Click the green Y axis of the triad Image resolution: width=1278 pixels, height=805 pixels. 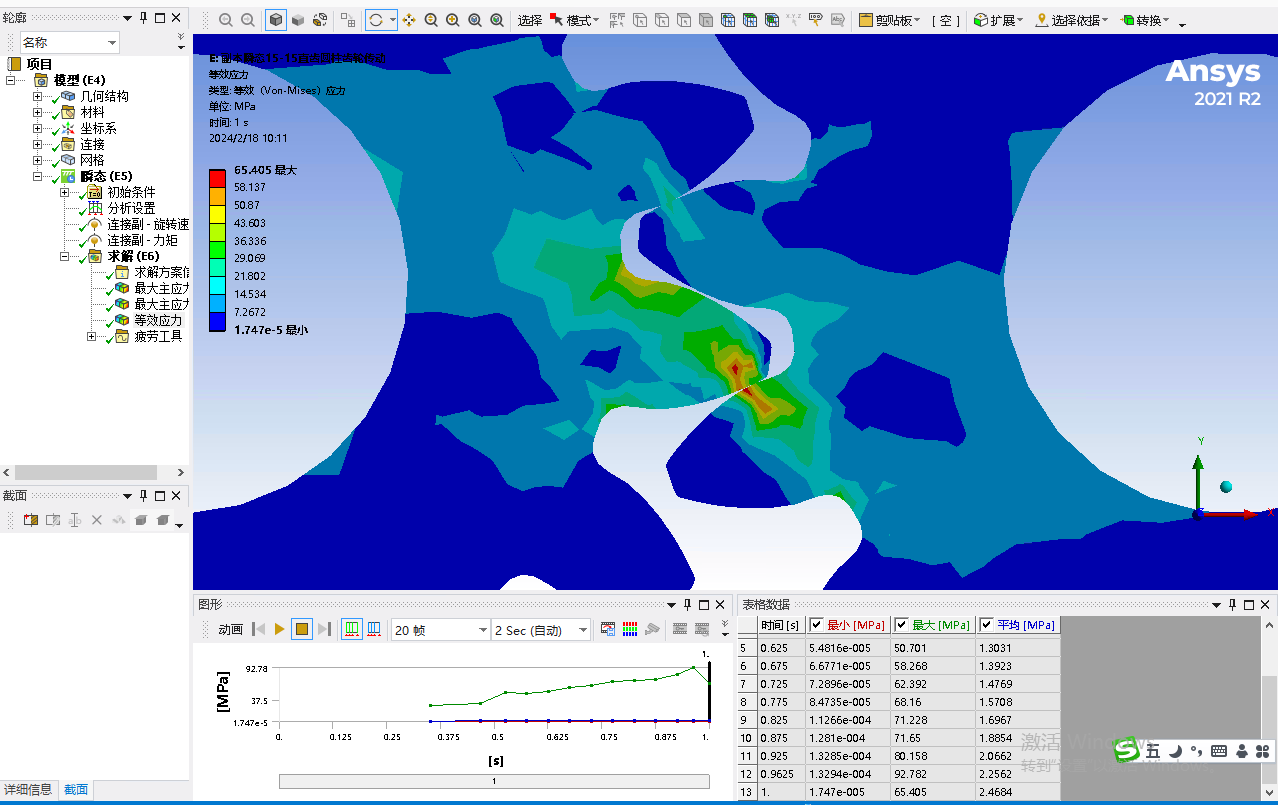click(x=1198, y=482)
